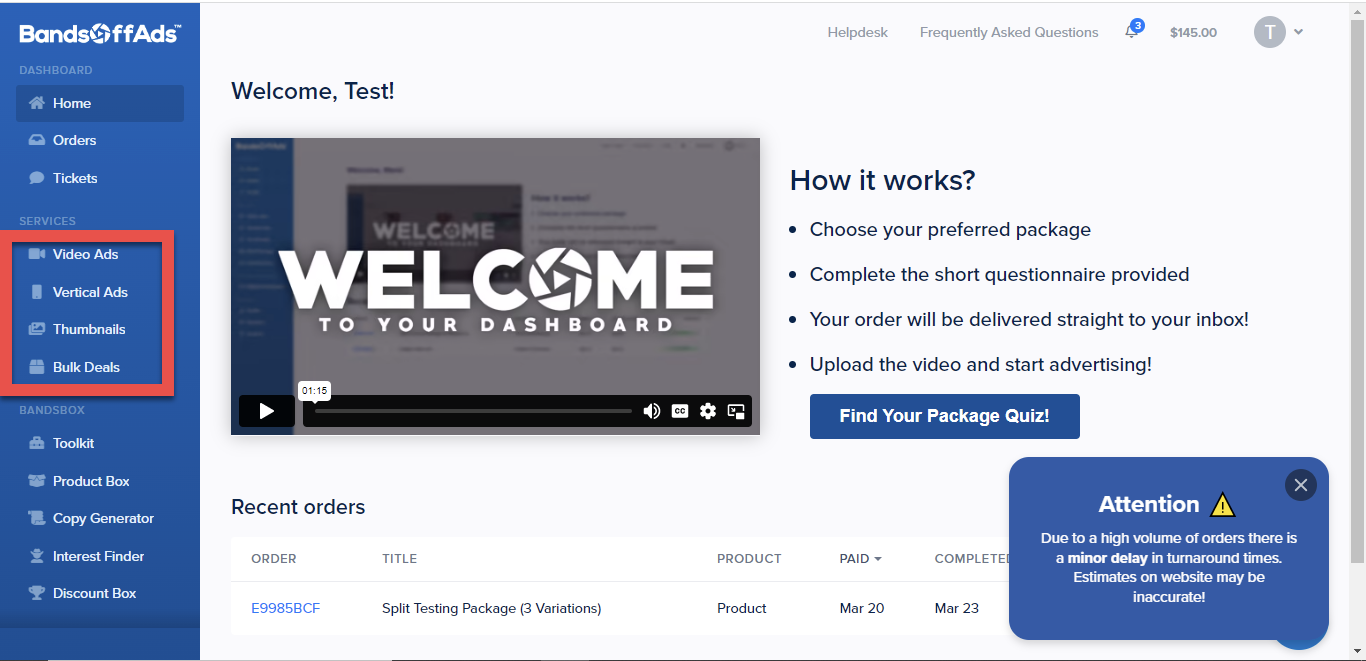Click the Orders inbox icon
Image resolution: width=1366 pixels, height=661 pixels.
click(x=37, y=140)
